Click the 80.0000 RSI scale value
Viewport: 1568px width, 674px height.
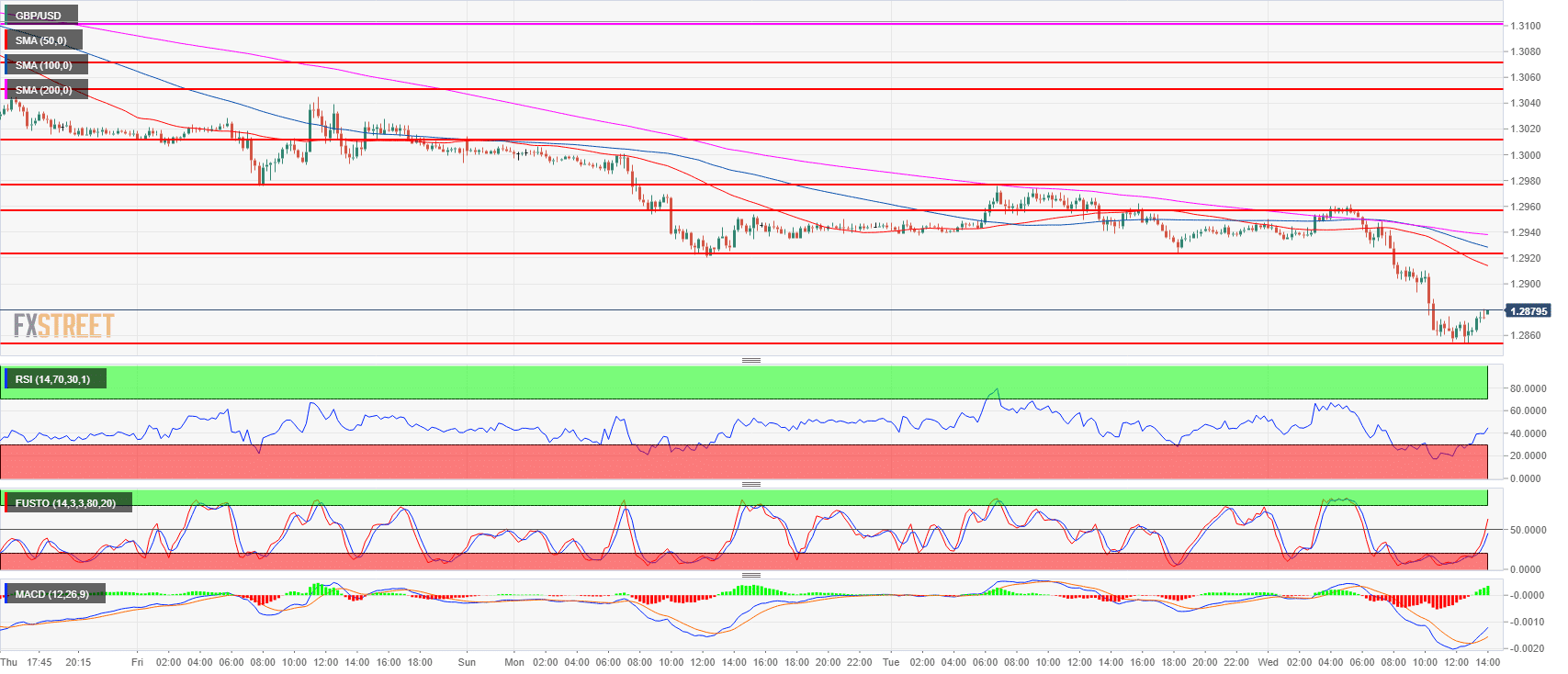pyautogui.click(x=1529, y=388)
